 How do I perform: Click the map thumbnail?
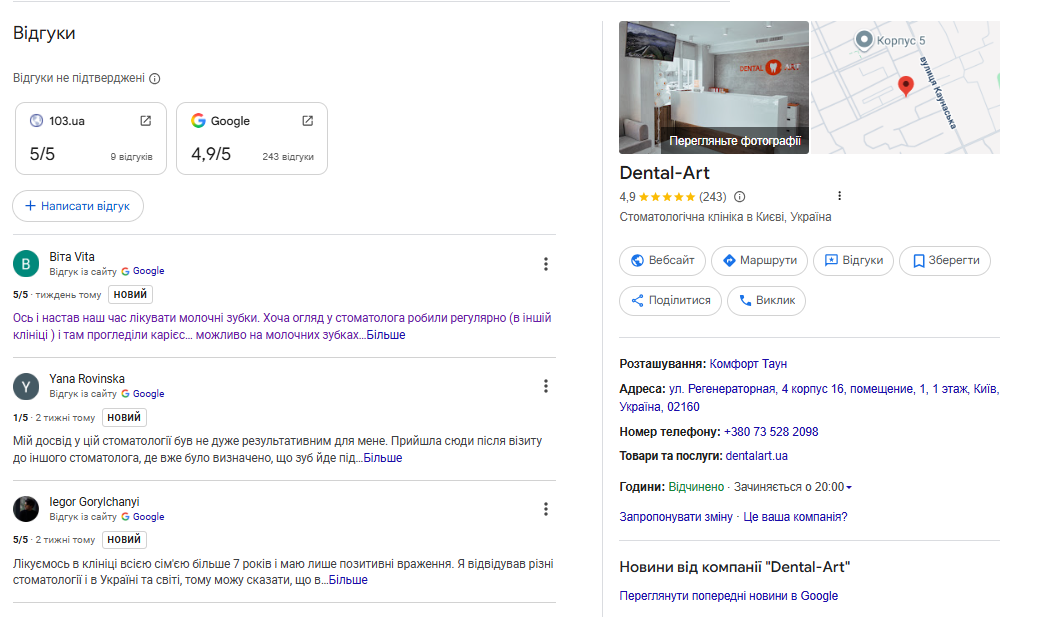click(x=905, y=88)
